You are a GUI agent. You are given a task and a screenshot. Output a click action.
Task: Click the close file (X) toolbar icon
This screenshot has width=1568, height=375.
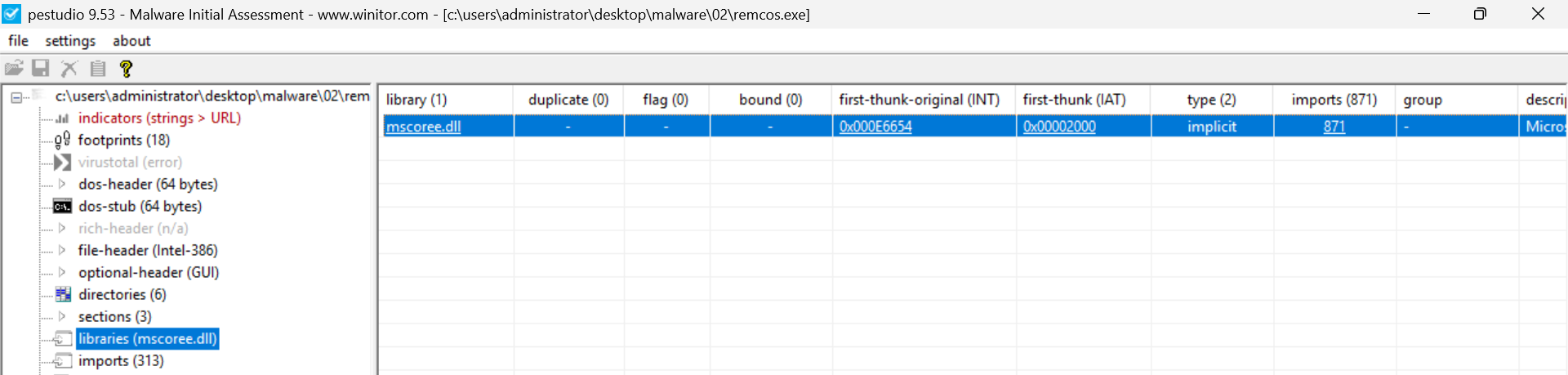pyautogui.click(x=69, y=69)
